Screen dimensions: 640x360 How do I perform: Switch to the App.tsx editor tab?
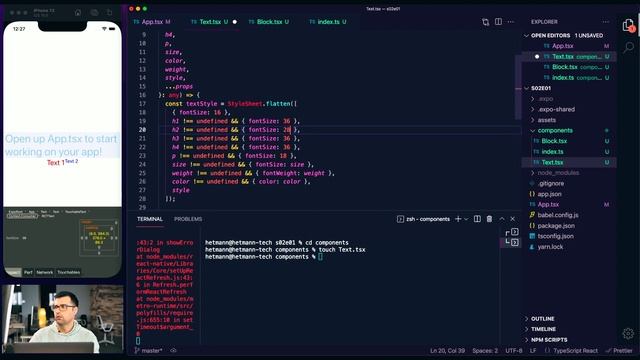[x=152, y=22]
